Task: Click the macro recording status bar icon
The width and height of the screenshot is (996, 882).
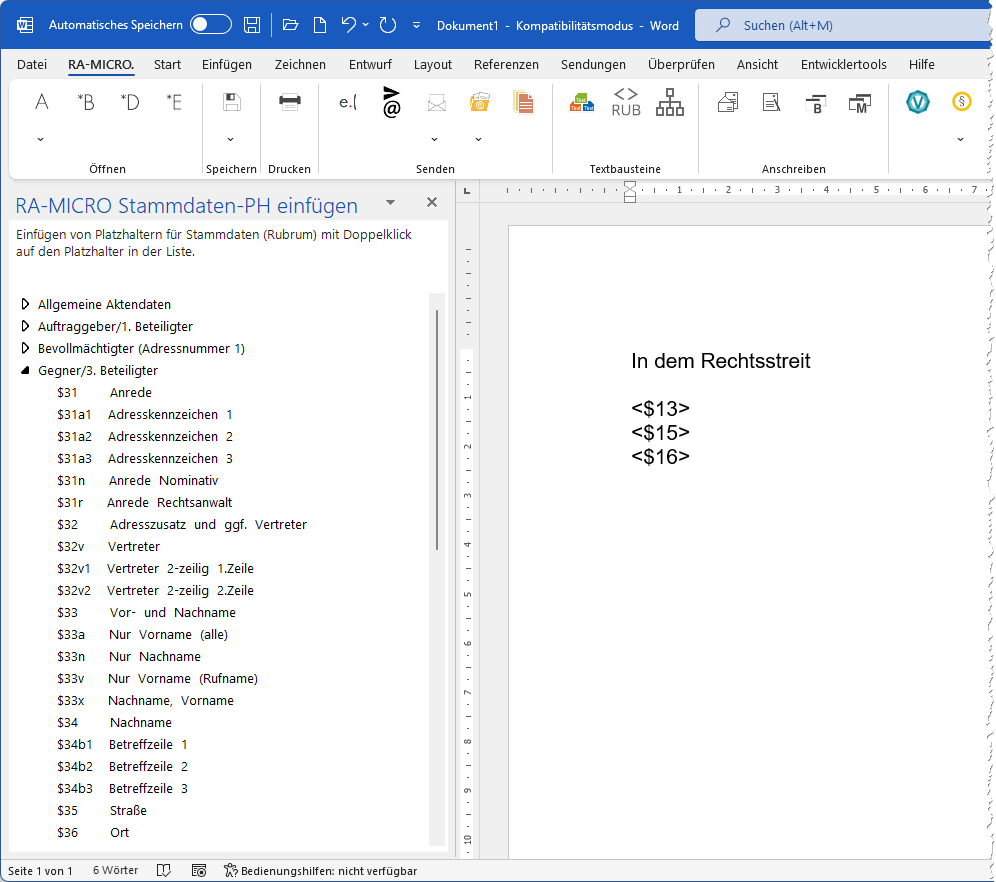Action: coord(199,871)
